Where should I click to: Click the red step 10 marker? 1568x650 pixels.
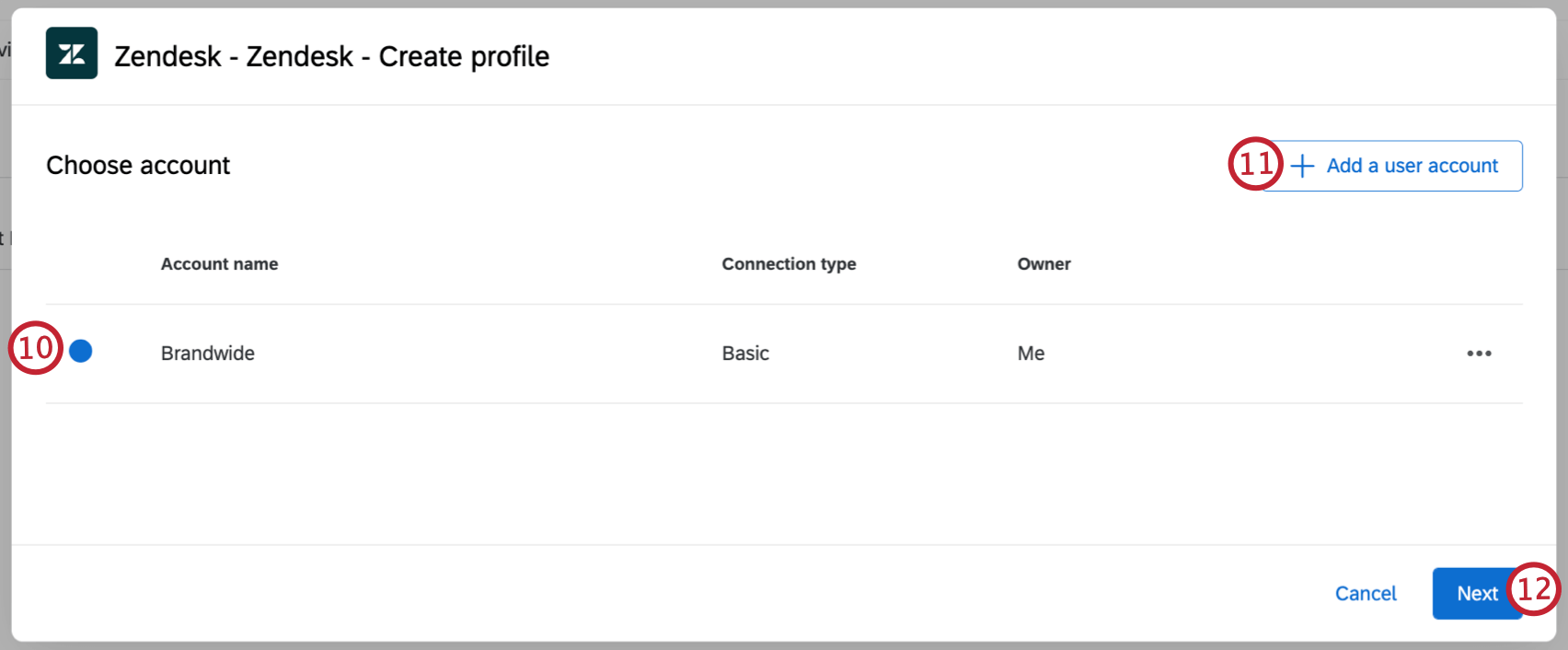point(36,348)
